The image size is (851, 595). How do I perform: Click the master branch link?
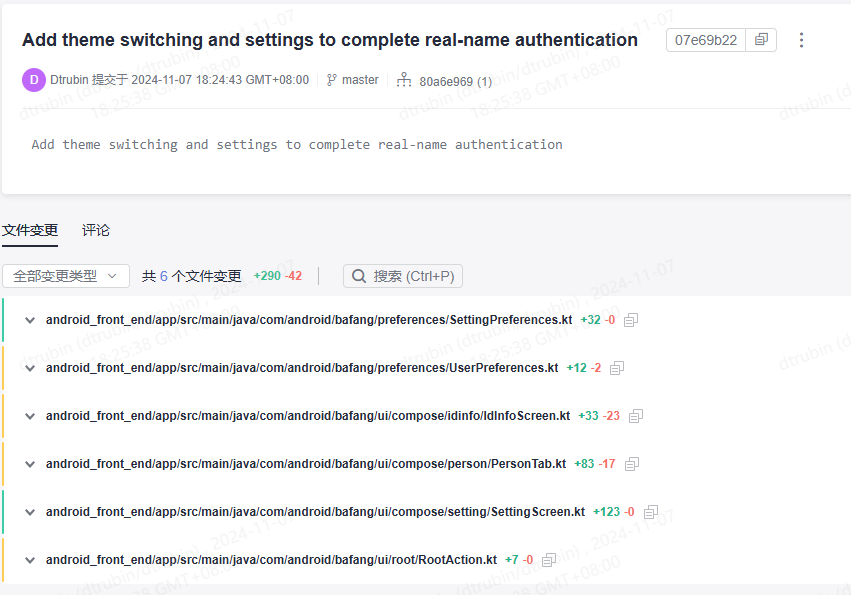pos(360,80)
